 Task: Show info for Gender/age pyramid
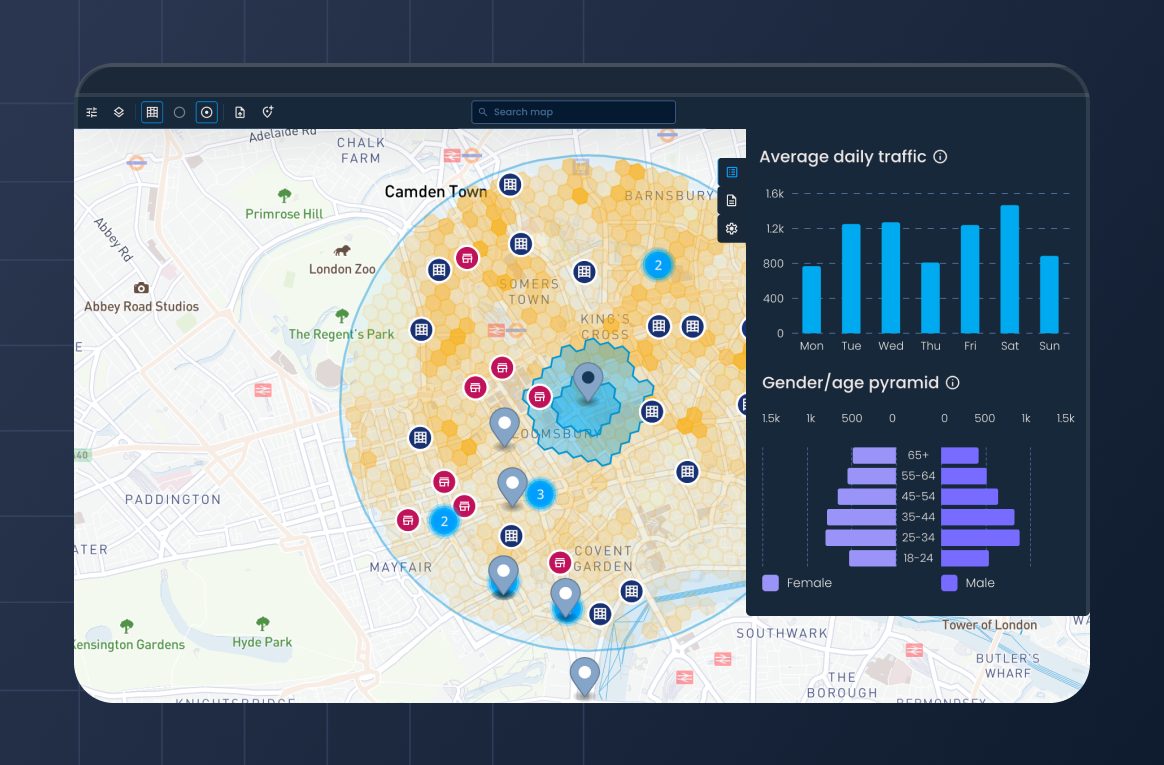coord(953,383)
